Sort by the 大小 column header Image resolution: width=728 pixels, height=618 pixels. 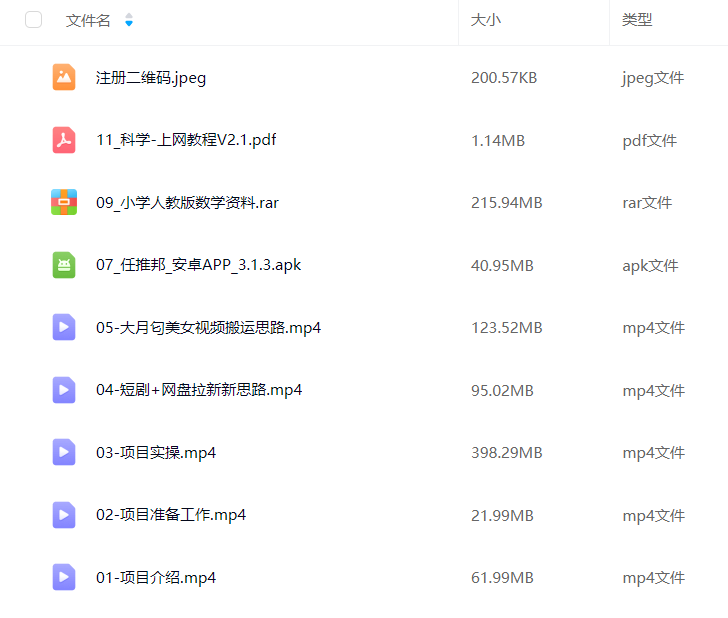(x=486, y=21)
